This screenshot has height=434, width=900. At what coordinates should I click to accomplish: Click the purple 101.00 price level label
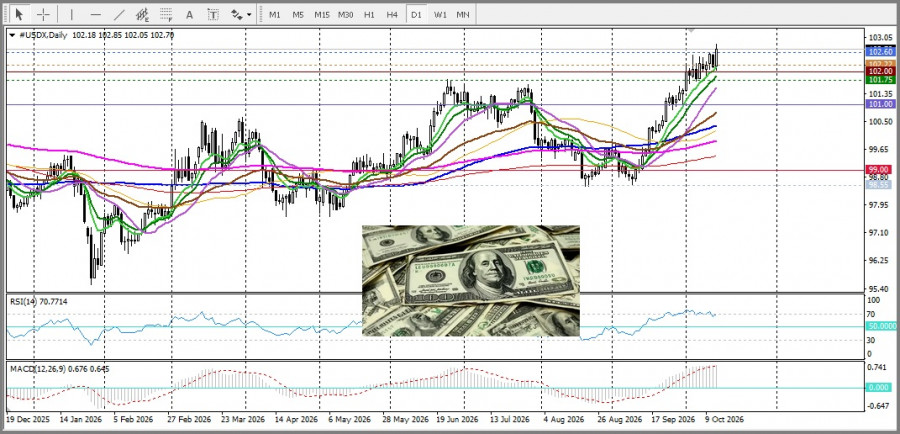[881, 104]
